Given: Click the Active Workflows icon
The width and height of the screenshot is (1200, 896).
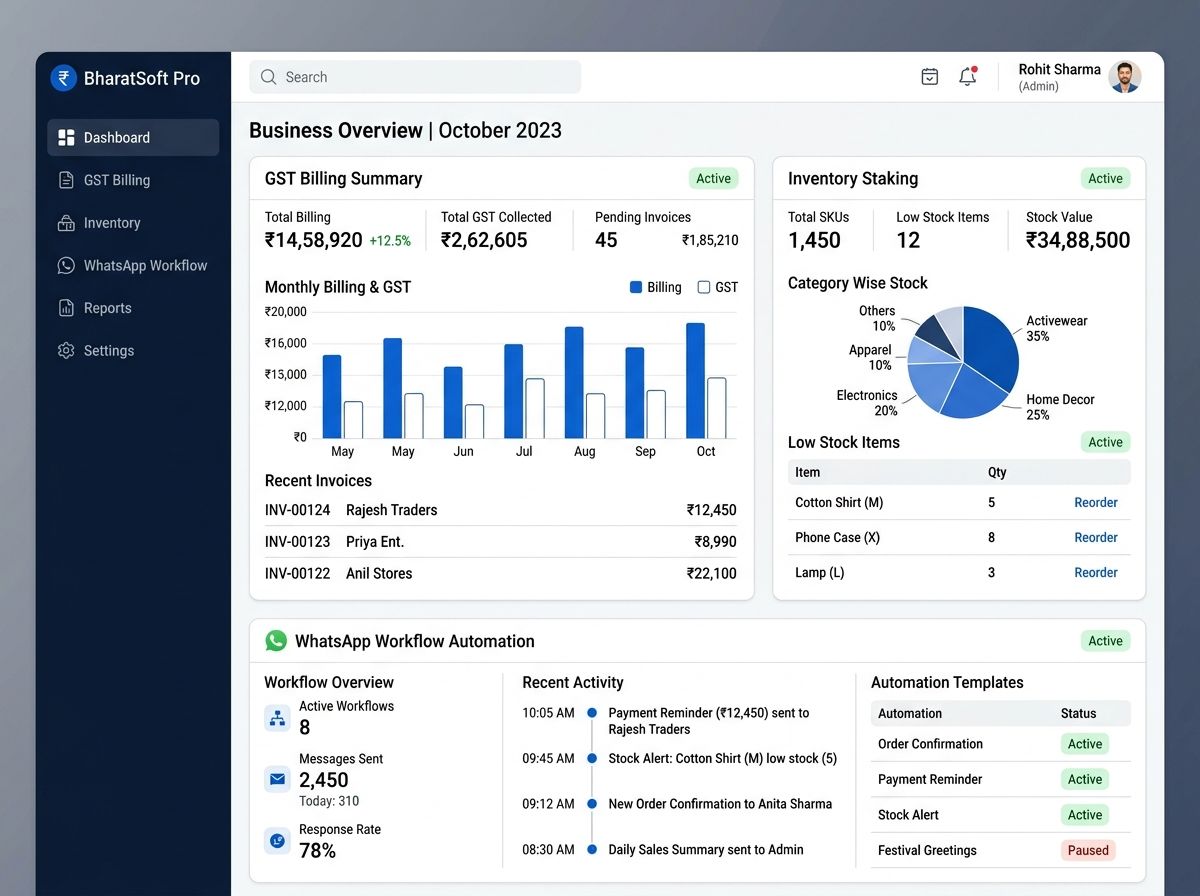Looking at the screenshot, I should tap(277, 718).
